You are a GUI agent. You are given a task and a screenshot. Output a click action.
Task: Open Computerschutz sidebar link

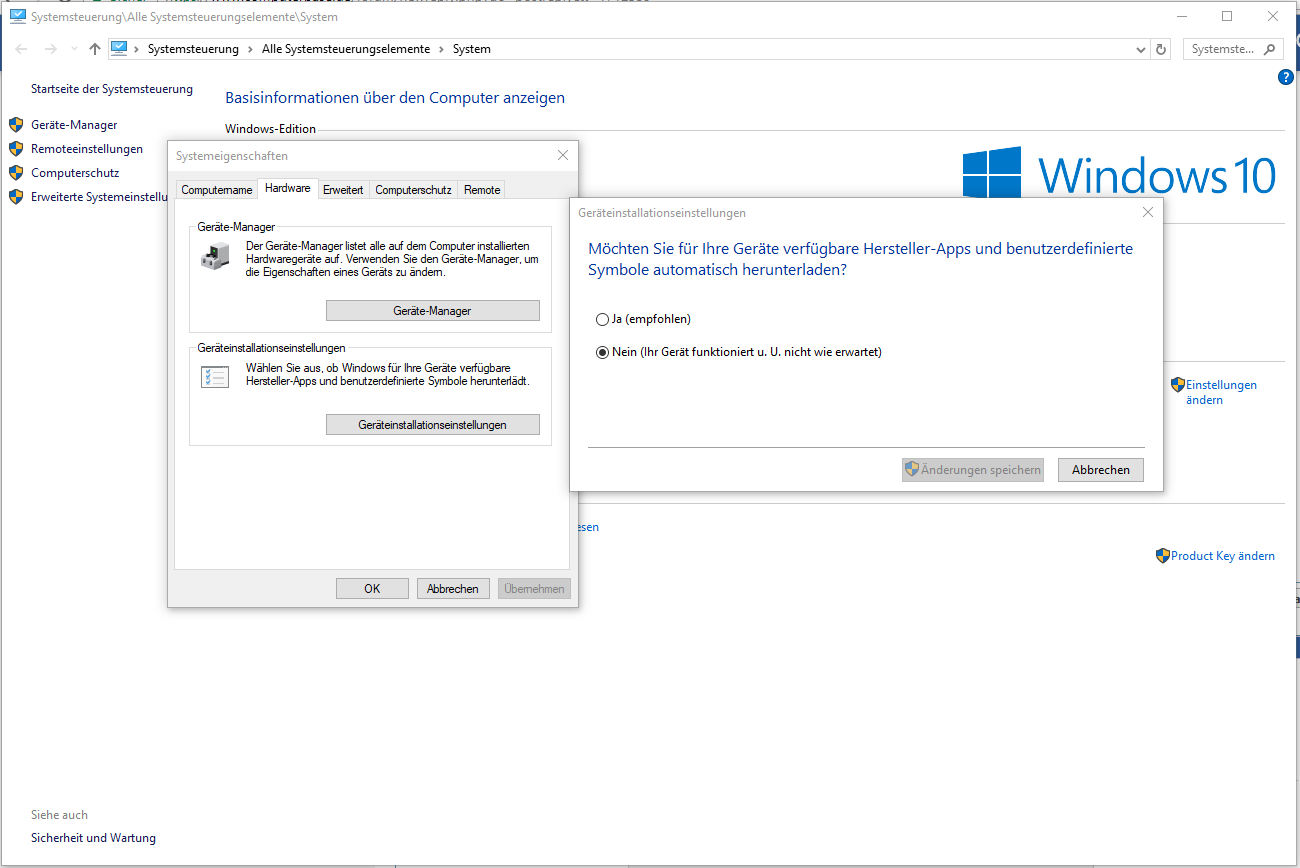pos(75,173)
